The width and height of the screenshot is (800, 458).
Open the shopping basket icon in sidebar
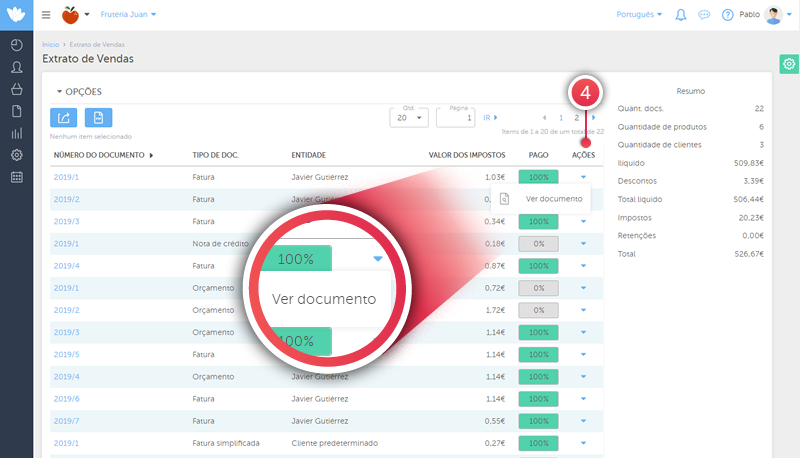click(x=16, y=89)
